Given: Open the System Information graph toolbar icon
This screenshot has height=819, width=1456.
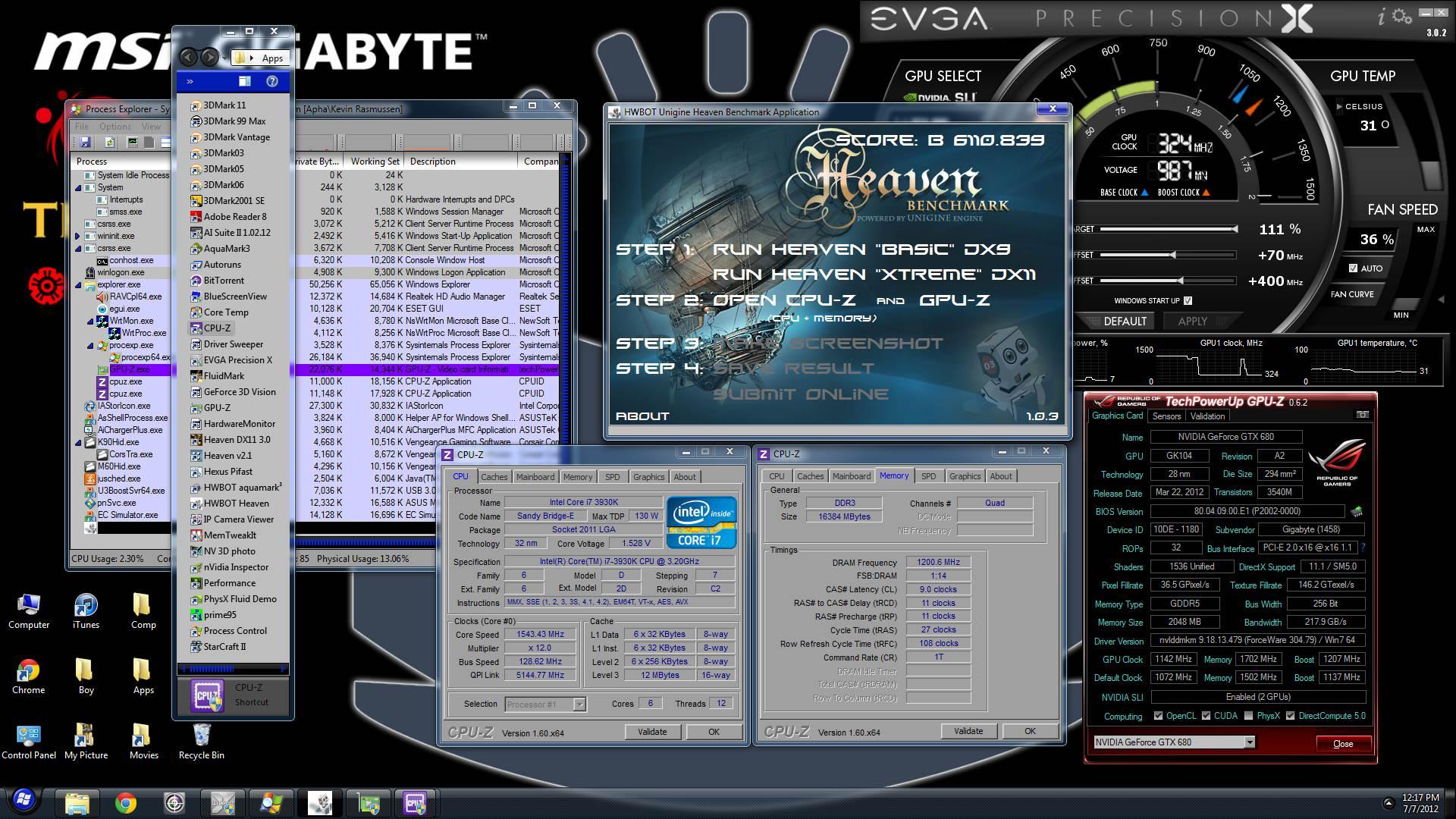Looking at the screenshot, I should point(133,142).
